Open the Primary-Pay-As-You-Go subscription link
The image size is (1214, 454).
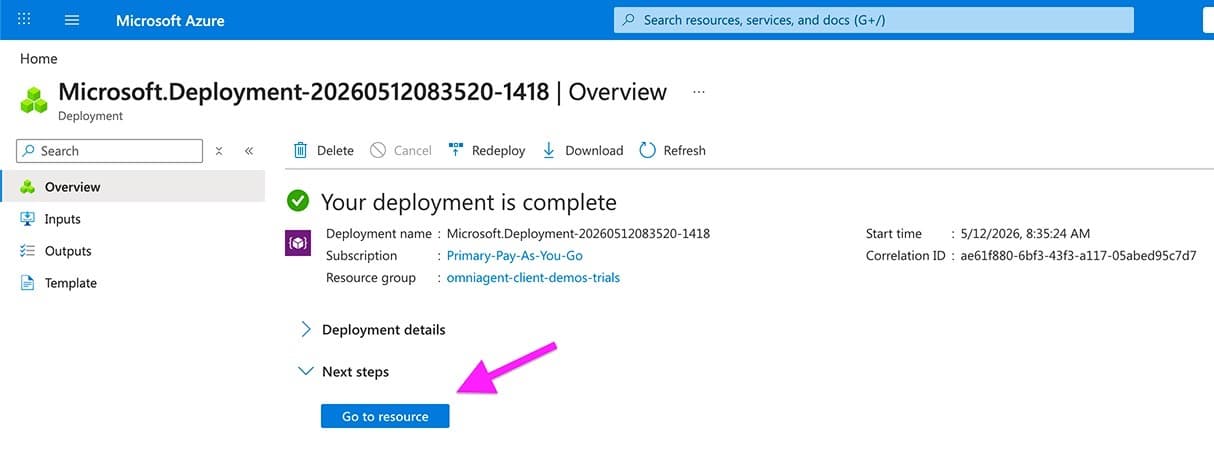click(515, 255)
